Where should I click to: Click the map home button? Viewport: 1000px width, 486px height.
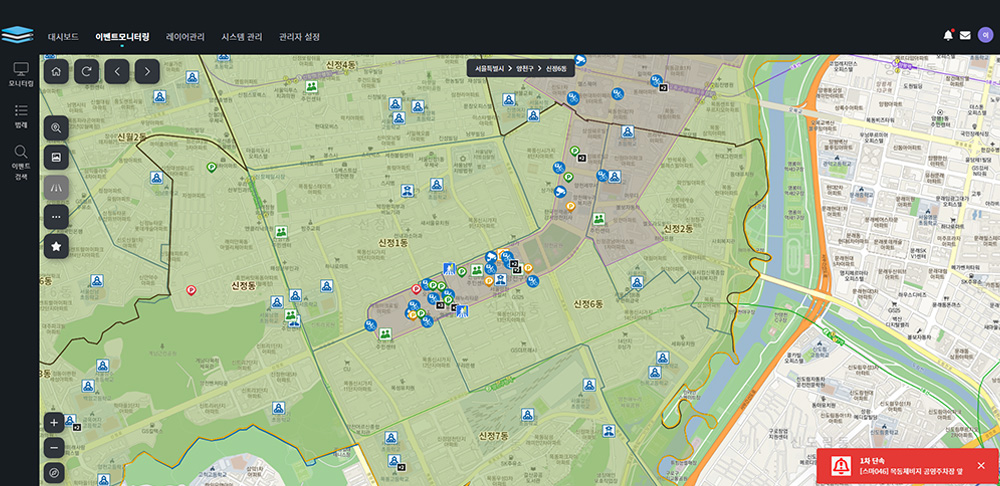coord(57,71)
